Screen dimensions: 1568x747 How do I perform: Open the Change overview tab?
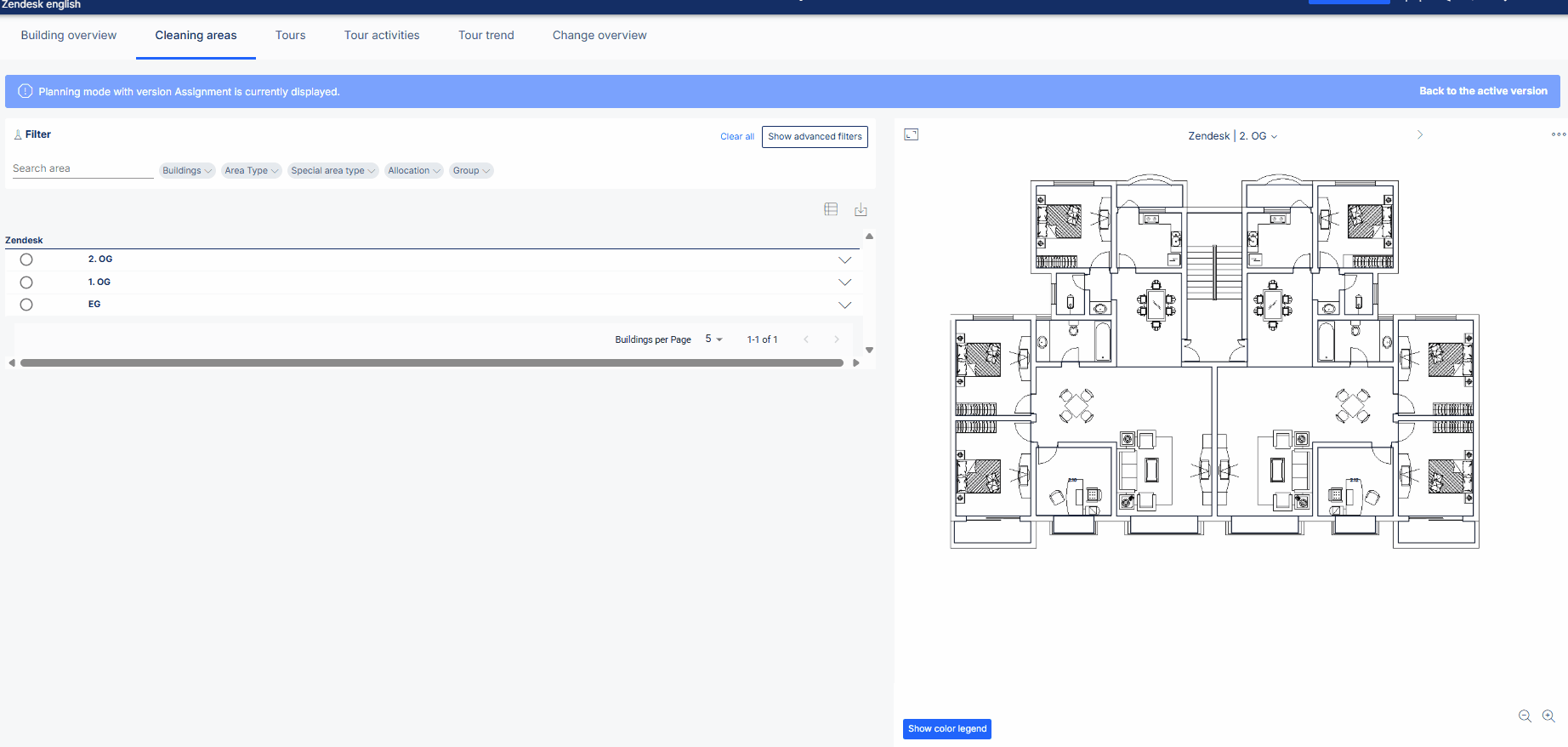click(599, 35)
